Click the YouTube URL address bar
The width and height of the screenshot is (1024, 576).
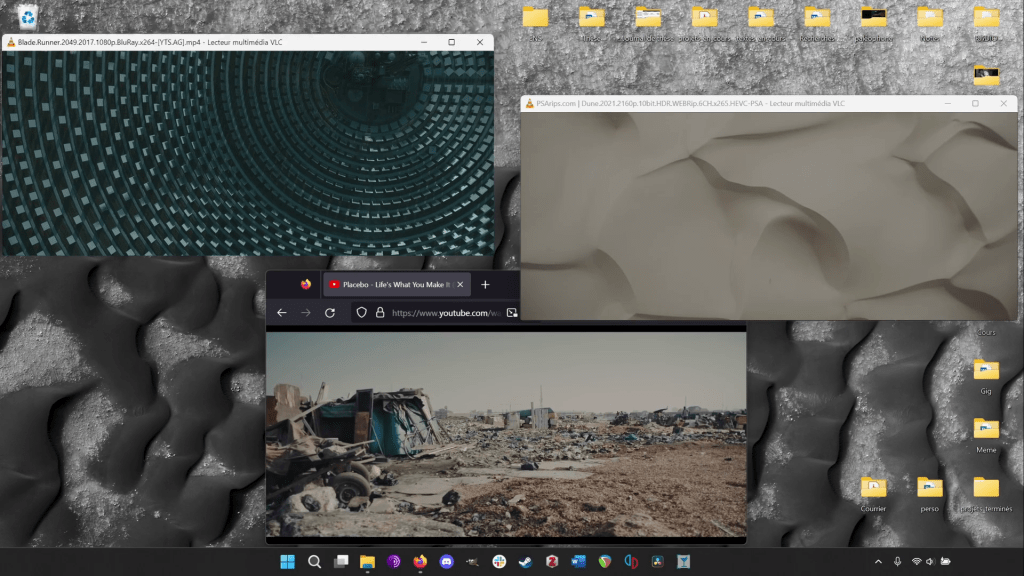(x=440, y=313)
